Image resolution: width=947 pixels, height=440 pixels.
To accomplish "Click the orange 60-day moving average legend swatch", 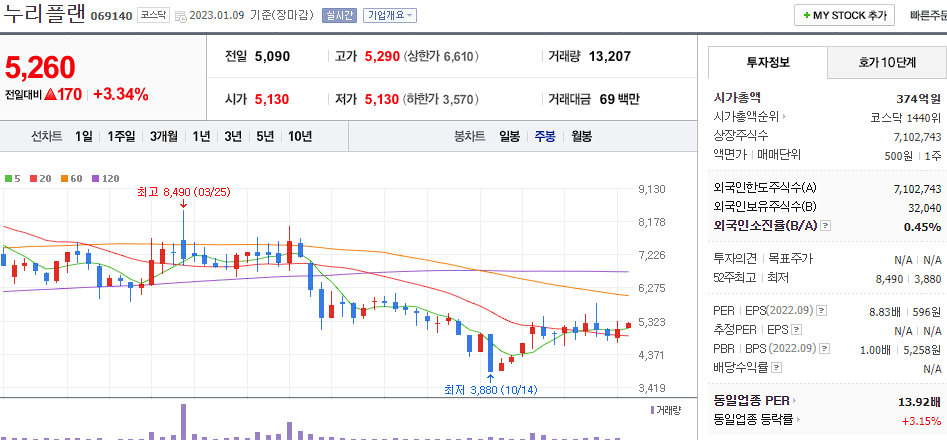I will point(63,179).
